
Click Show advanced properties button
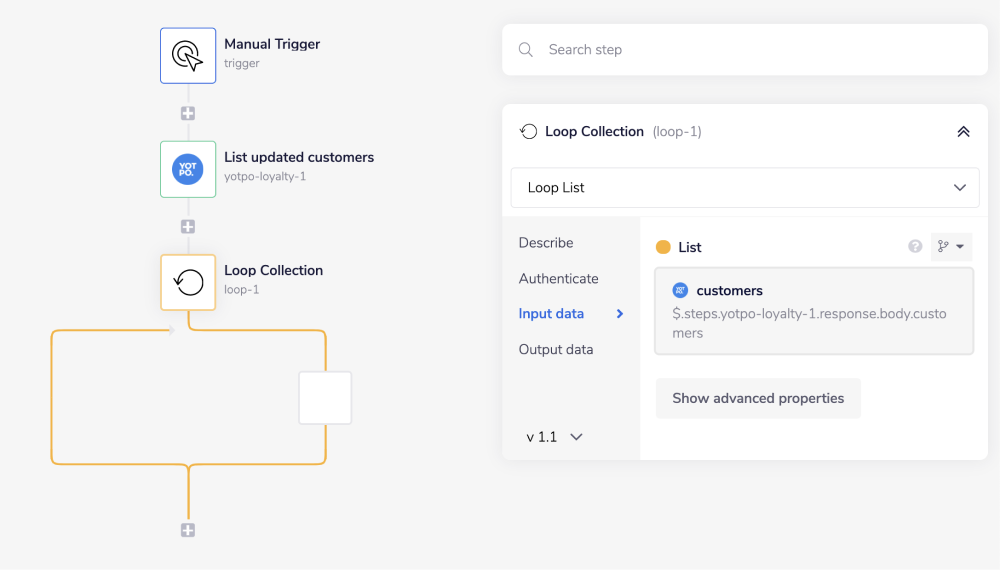(758, 398)
